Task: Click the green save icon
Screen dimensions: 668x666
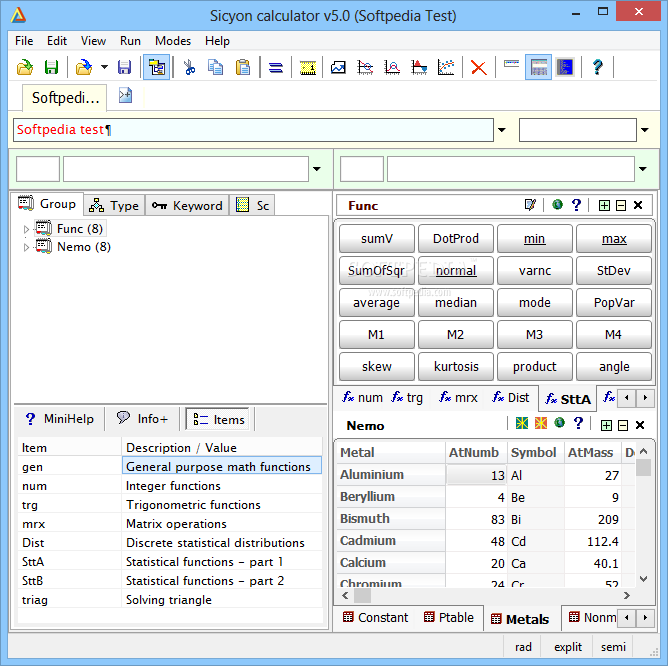Action: 52,67
